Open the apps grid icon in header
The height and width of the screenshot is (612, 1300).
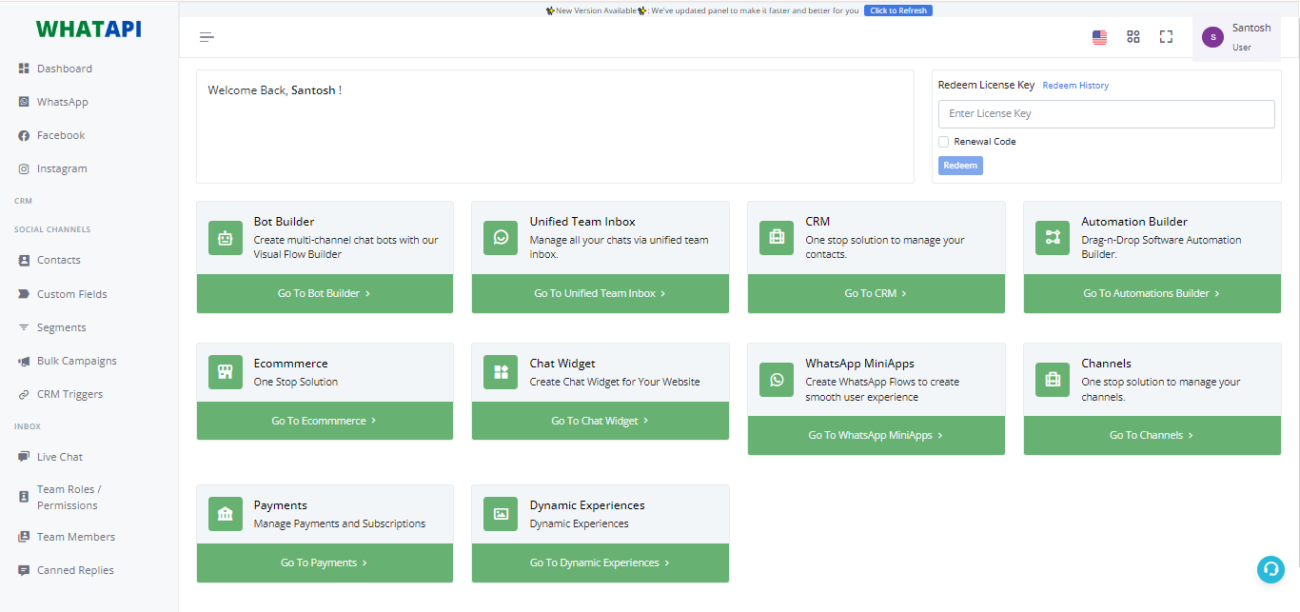point(1133,37)
